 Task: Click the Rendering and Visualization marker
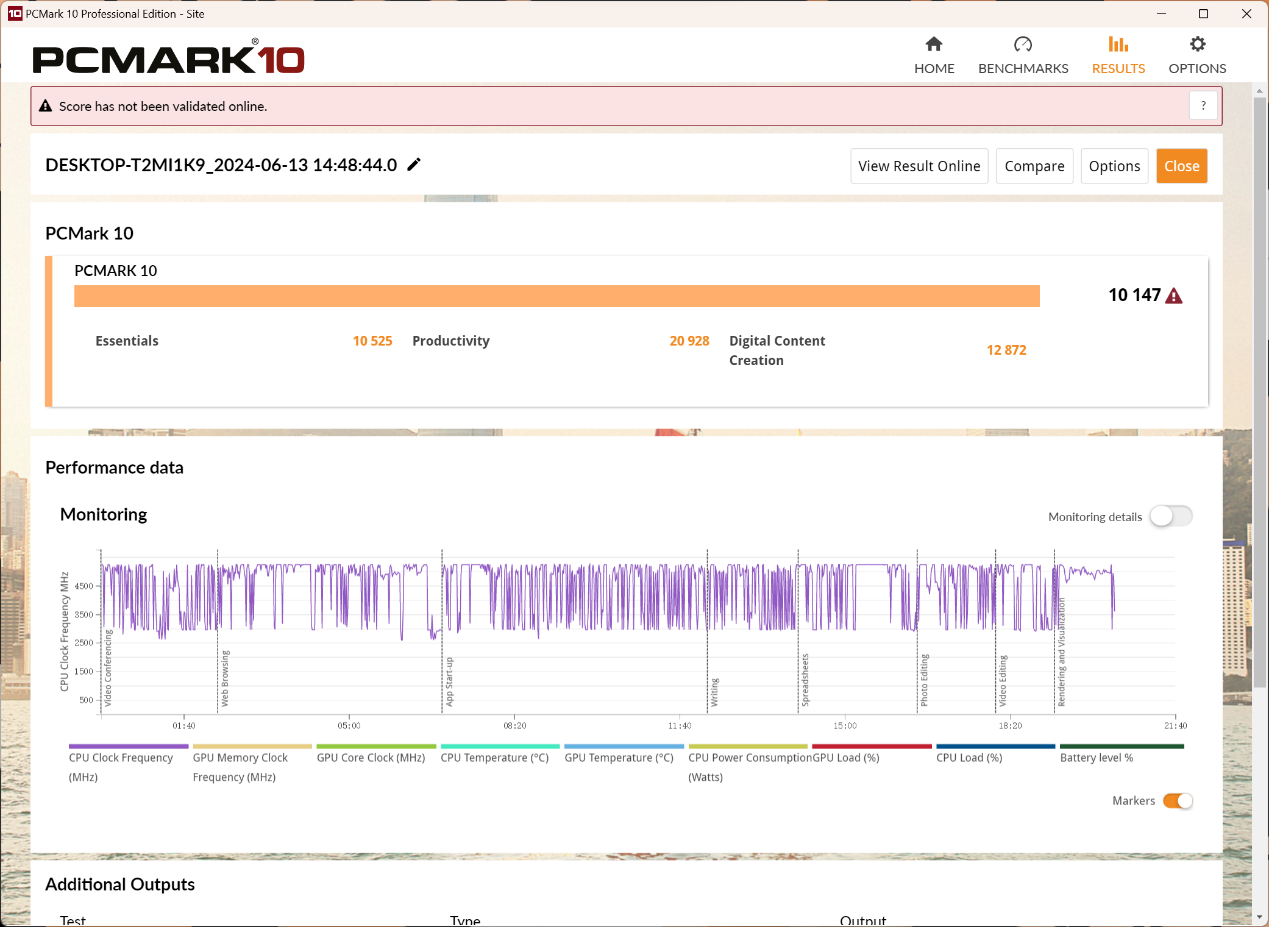(x=1061, y=653)
